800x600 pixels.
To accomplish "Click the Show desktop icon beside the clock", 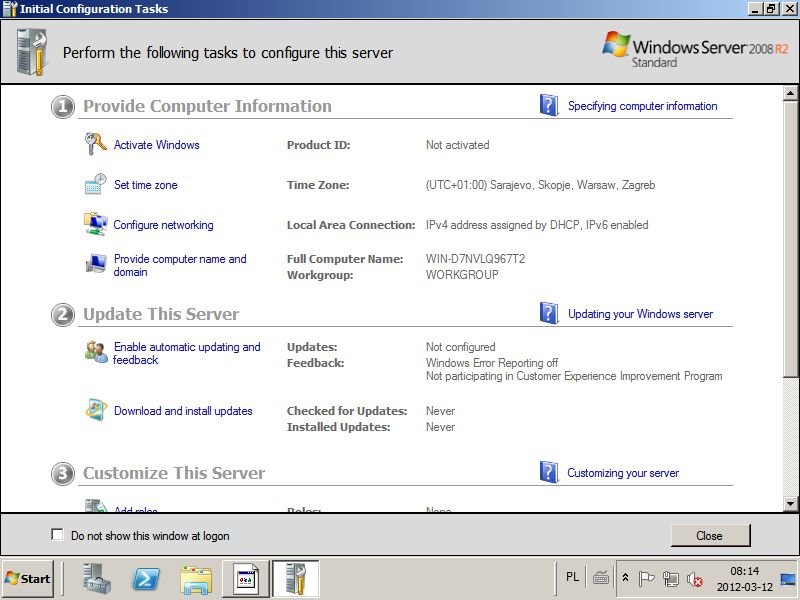I will point(789,579).
